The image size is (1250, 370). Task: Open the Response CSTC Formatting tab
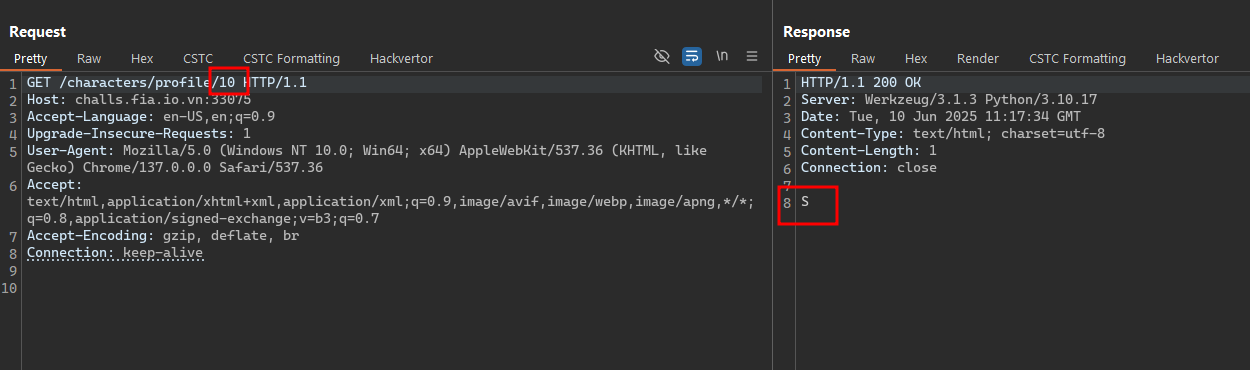(x=1077, y=59)
